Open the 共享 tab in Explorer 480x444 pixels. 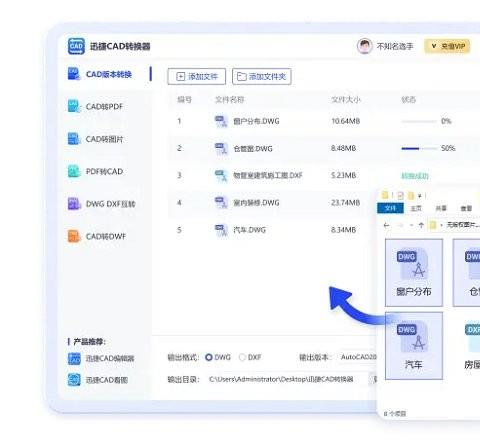tap(441, 208)
